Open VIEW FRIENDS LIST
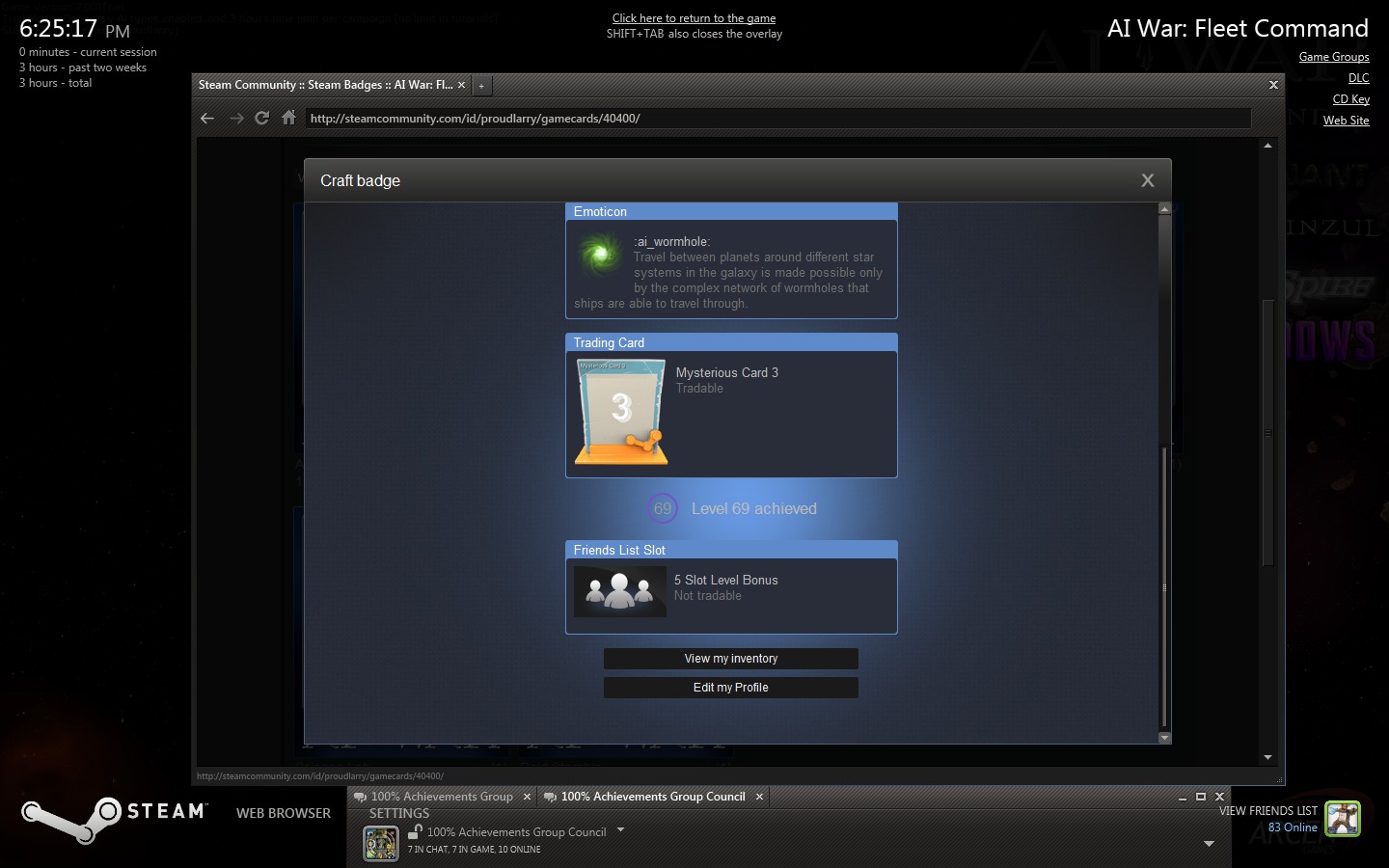Screen dimensions: 1389x868 click(x=1268, y=811)
